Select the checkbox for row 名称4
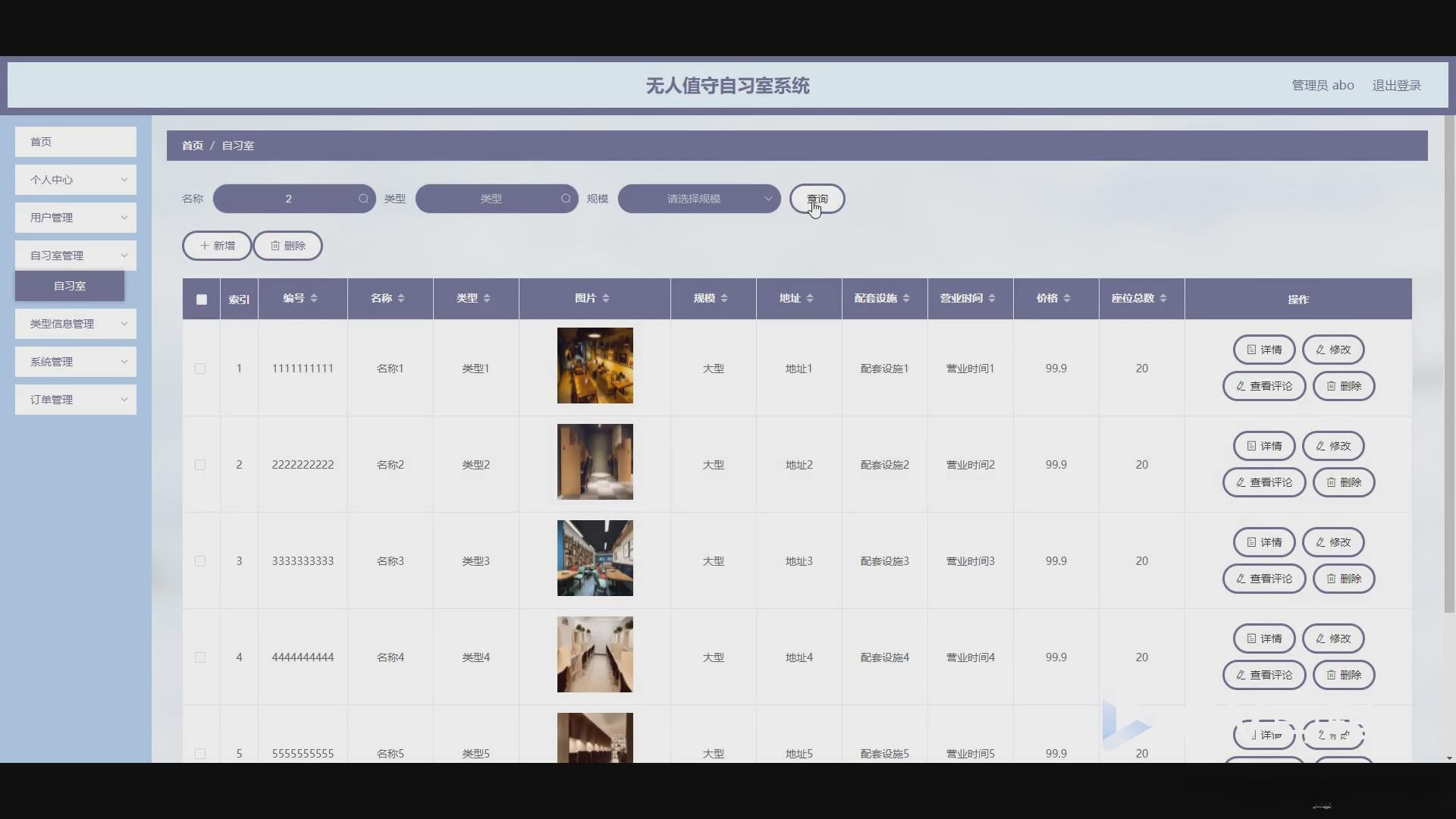1456x819 pixels. click(x=200, y=657)
